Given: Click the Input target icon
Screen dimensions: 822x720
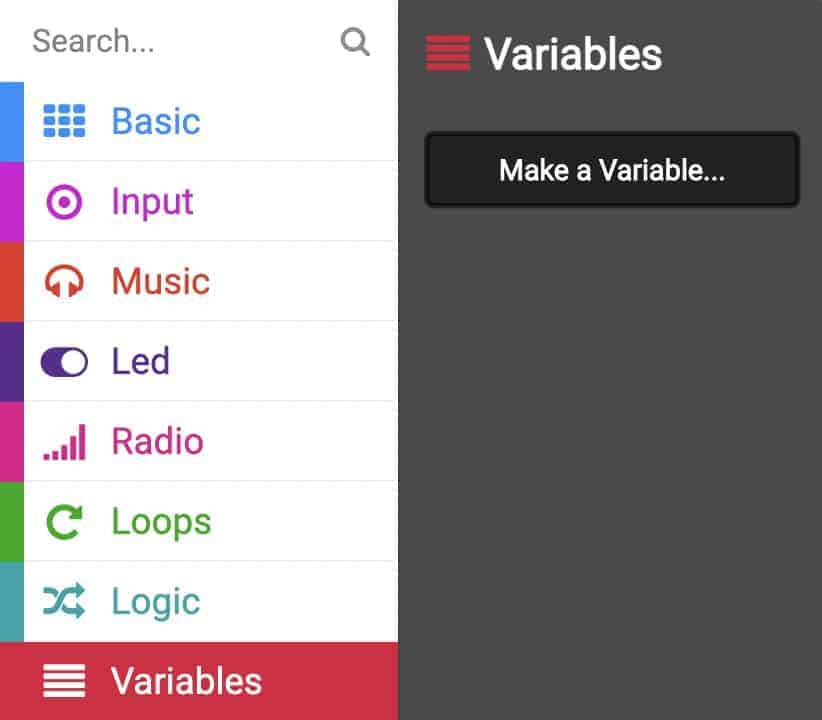Looking at the screenshot, I should (x=64, y=201).
